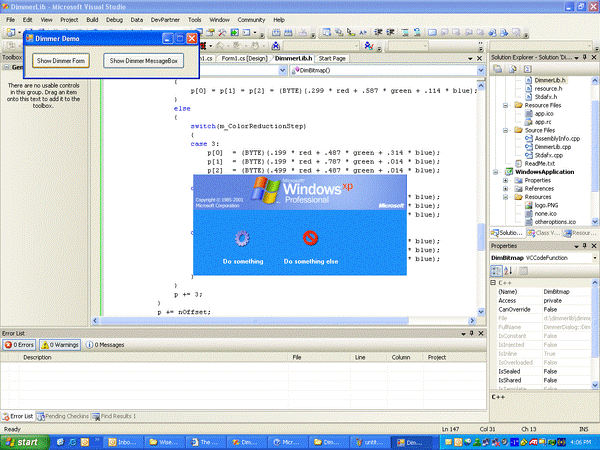Click the blue checkmark icon in second toolbar row

pyautogui.click(x=369, y=46)
